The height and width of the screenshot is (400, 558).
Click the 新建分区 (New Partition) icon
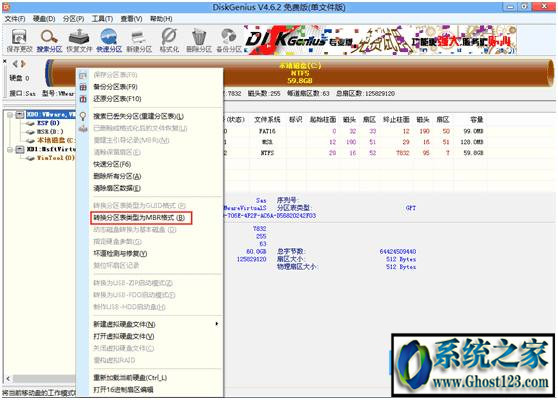coord(139,40)
